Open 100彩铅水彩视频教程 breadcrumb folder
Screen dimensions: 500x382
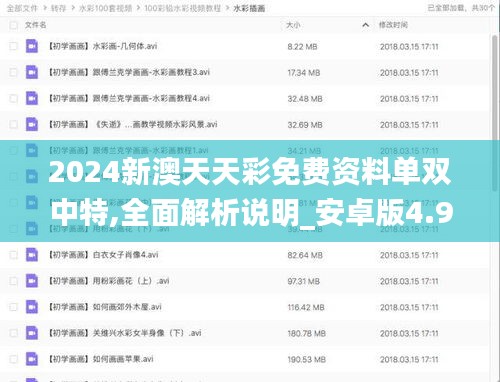point(183,8)
